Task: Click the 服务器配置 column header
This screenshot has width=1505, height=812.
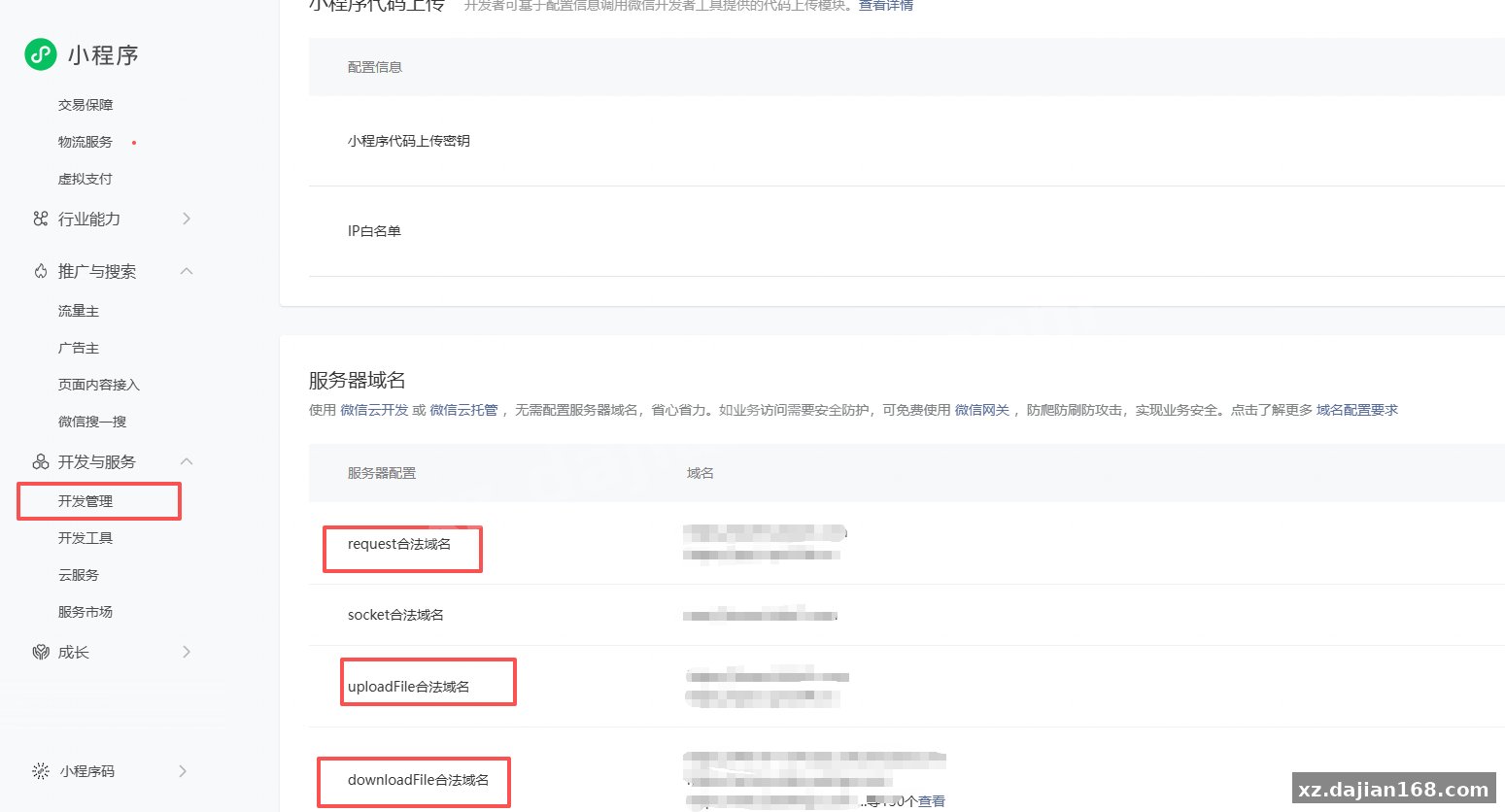Action: click(382, 473)
